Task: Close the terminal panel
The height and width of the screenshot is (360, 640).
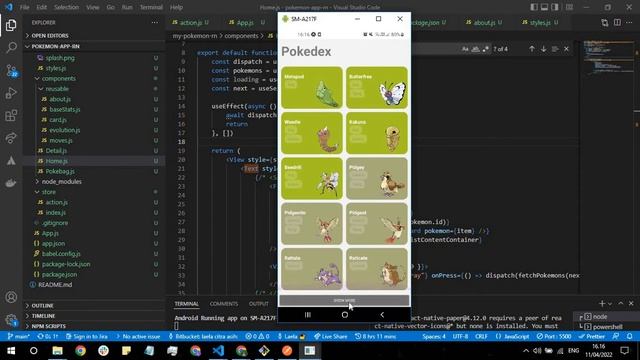Action: (631, 303)
